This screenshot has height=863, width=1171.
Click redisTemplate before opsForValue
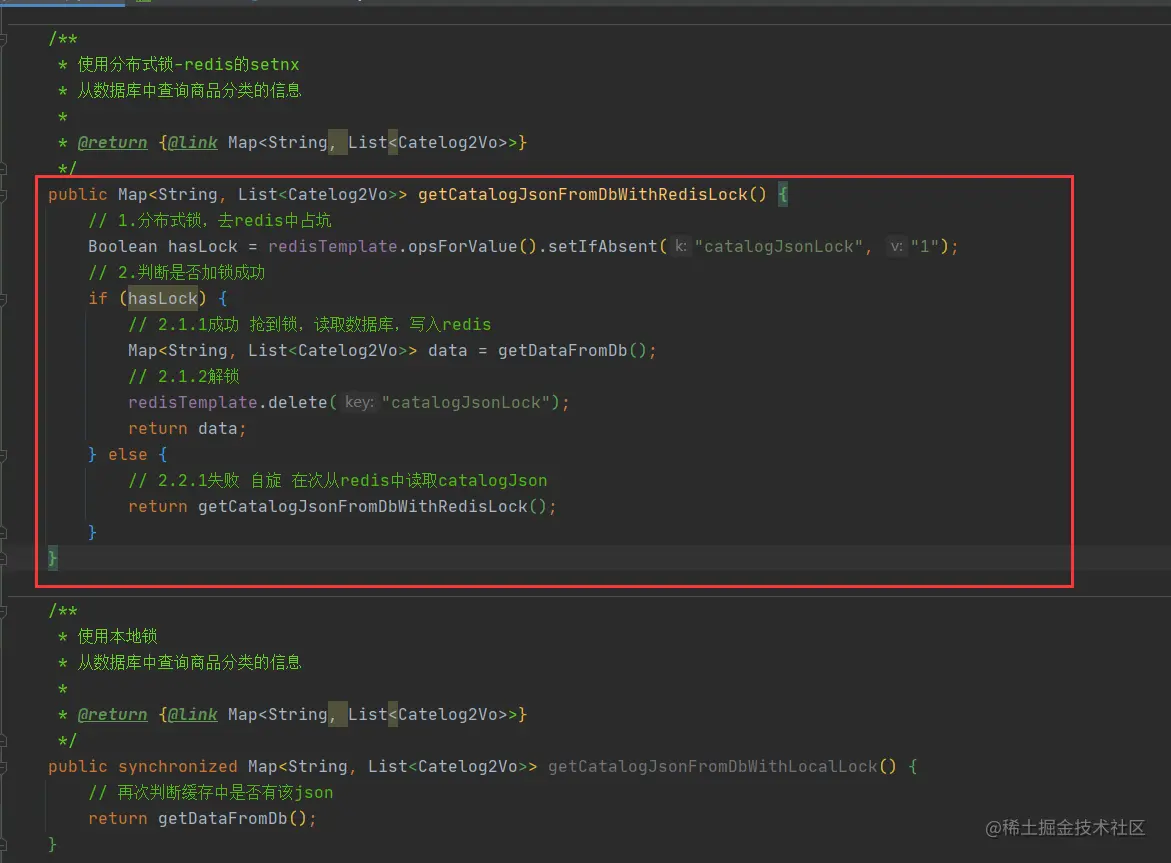click(x=332, y=246)
